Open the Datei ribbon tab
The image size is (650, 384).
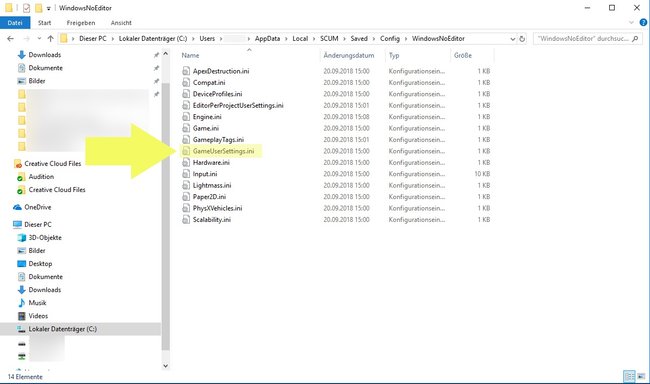pyautogui.click(x=15, y=23)
